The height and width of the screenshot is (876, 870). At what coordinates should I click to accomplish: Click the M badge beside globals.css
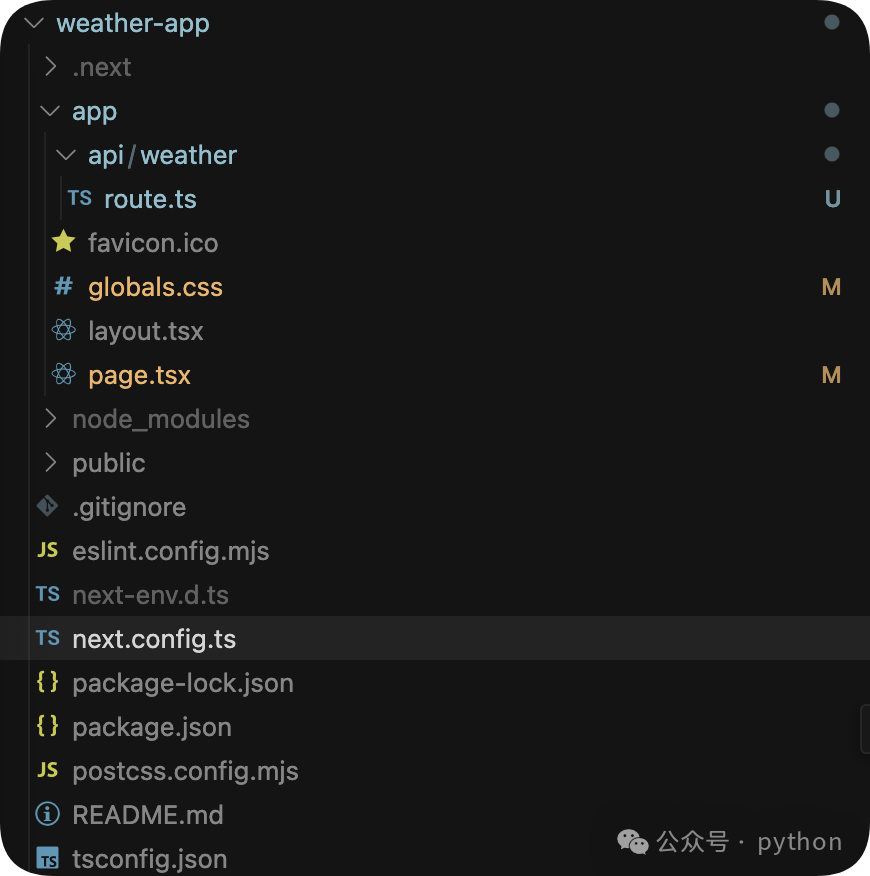click(831, 287)
